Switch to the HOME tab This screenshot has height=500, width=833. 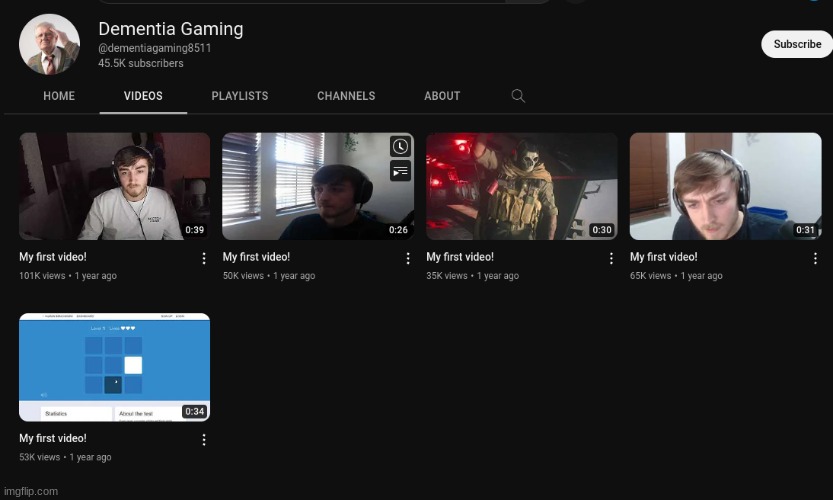click(59, 96)
